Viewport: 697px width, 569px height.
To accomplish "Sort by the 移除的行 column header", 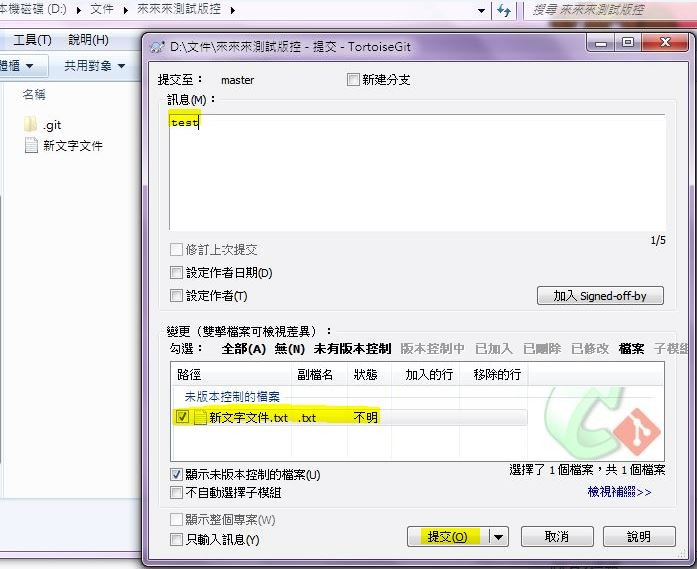I will pos(493,375).
